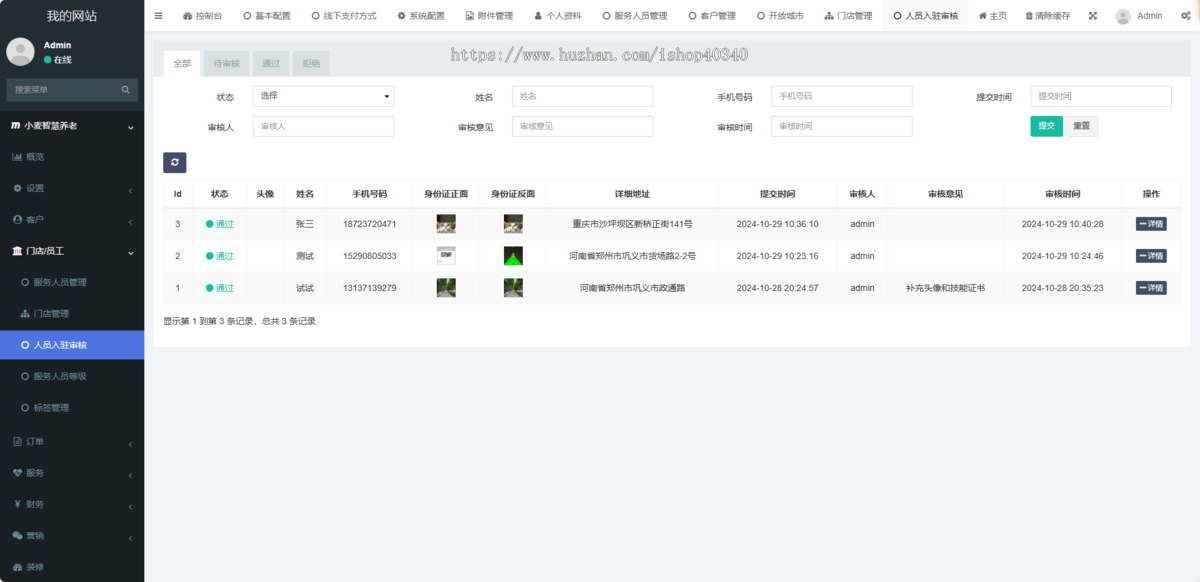Expand 营销 in the sidebar
Image resolution: width=1200 pixels, height=582 pixels.
[x=72, y=535]
